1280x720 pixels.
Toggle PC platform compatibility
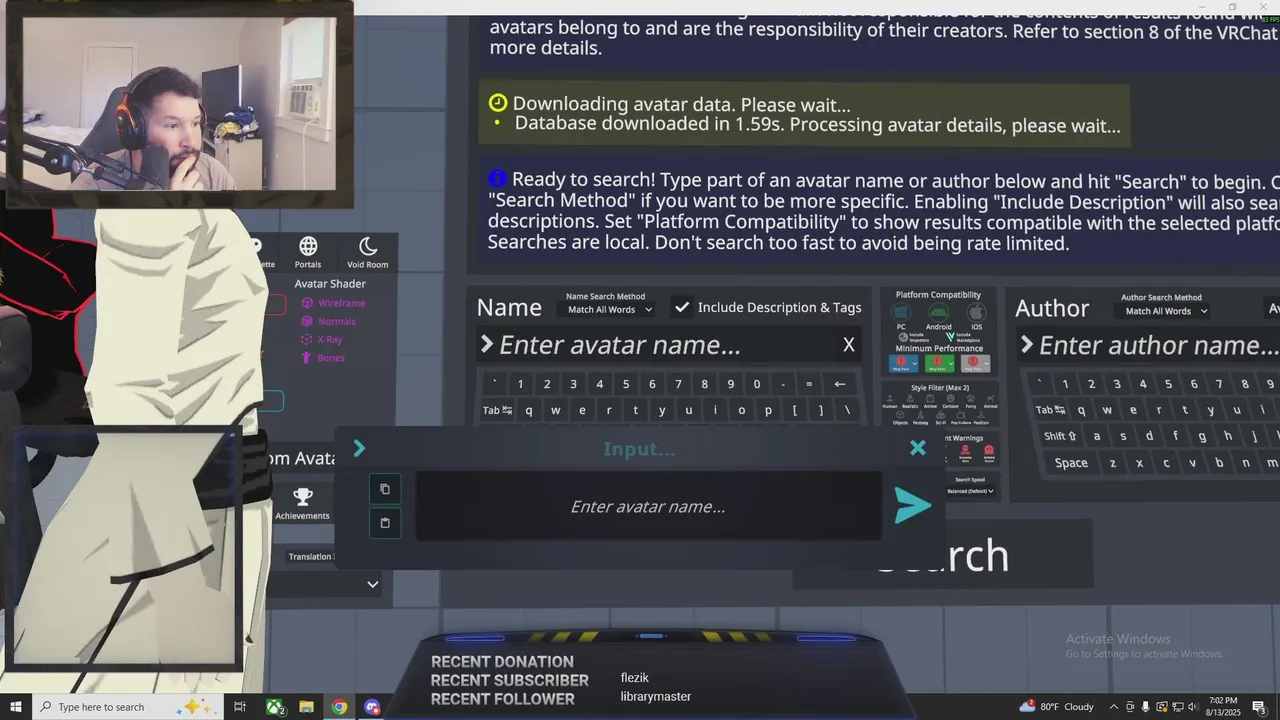[901, 314]
